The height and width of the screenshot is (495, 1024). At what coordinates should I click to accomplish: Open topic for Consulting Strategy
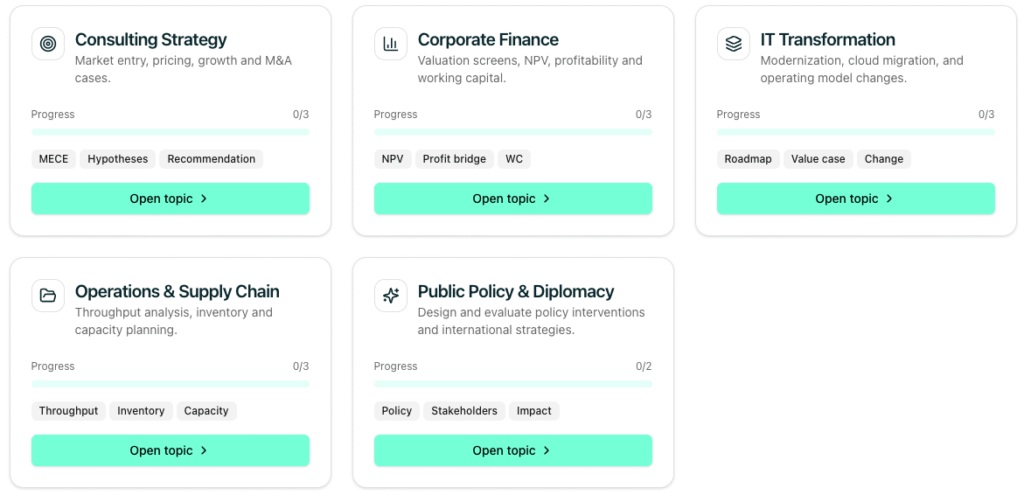(170, 199)
